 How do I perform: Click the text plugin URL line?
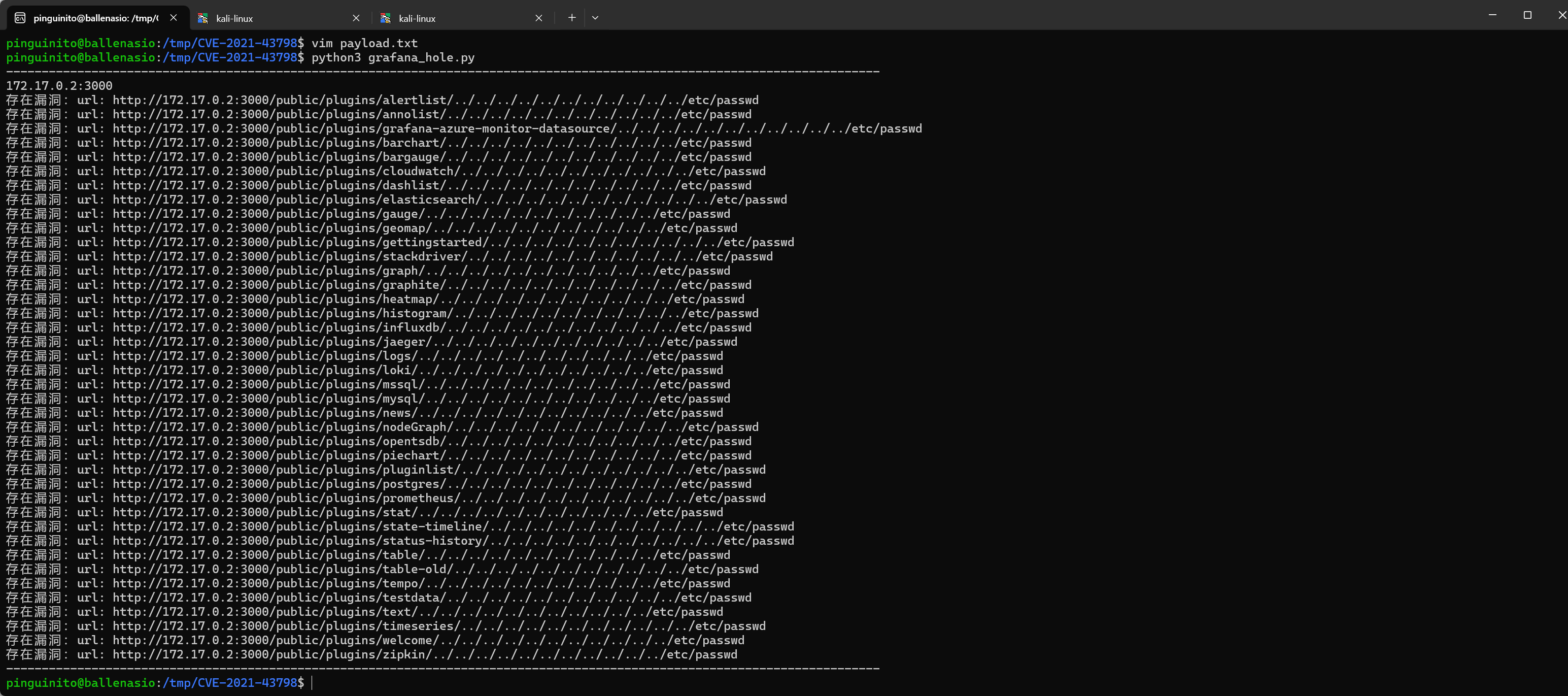point(365,611)
